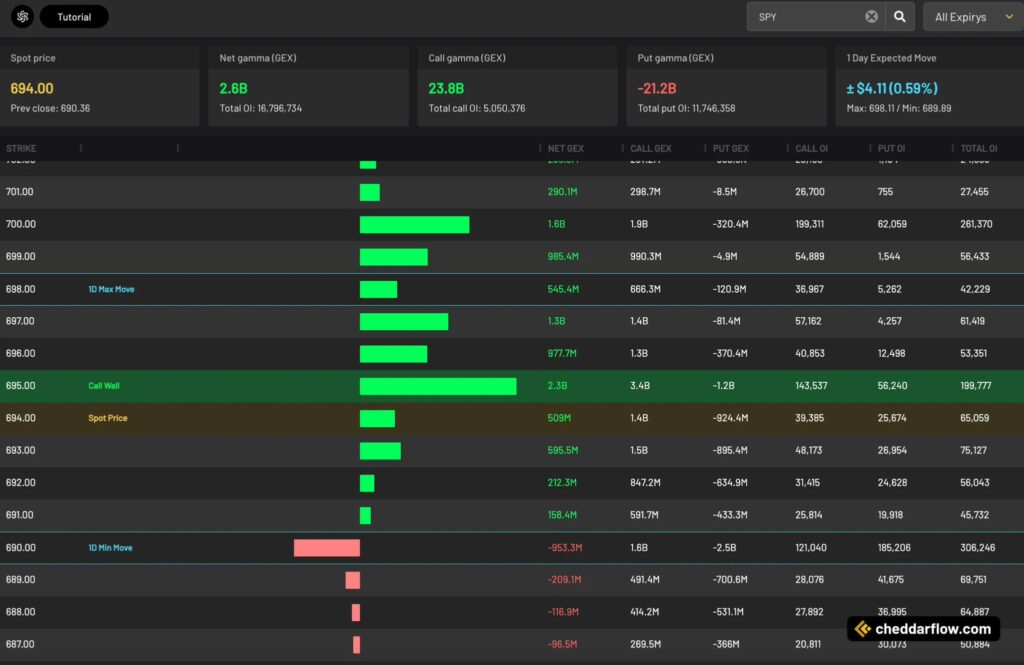This screenshot has height=665, width=1024.
Task: Select the Net gamma (GEX) summary card
Action: pyautogui.click(x=307, y=80)
